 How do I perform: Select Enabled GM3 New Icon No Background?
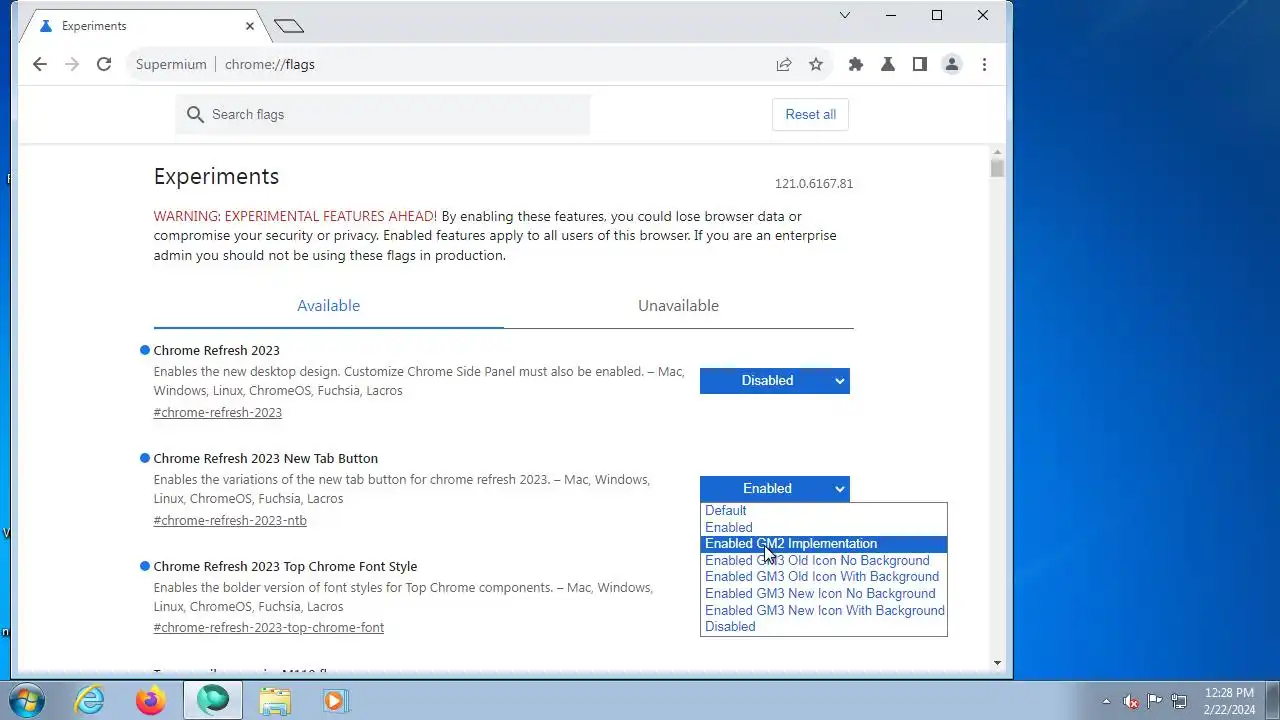click(824, 593)
